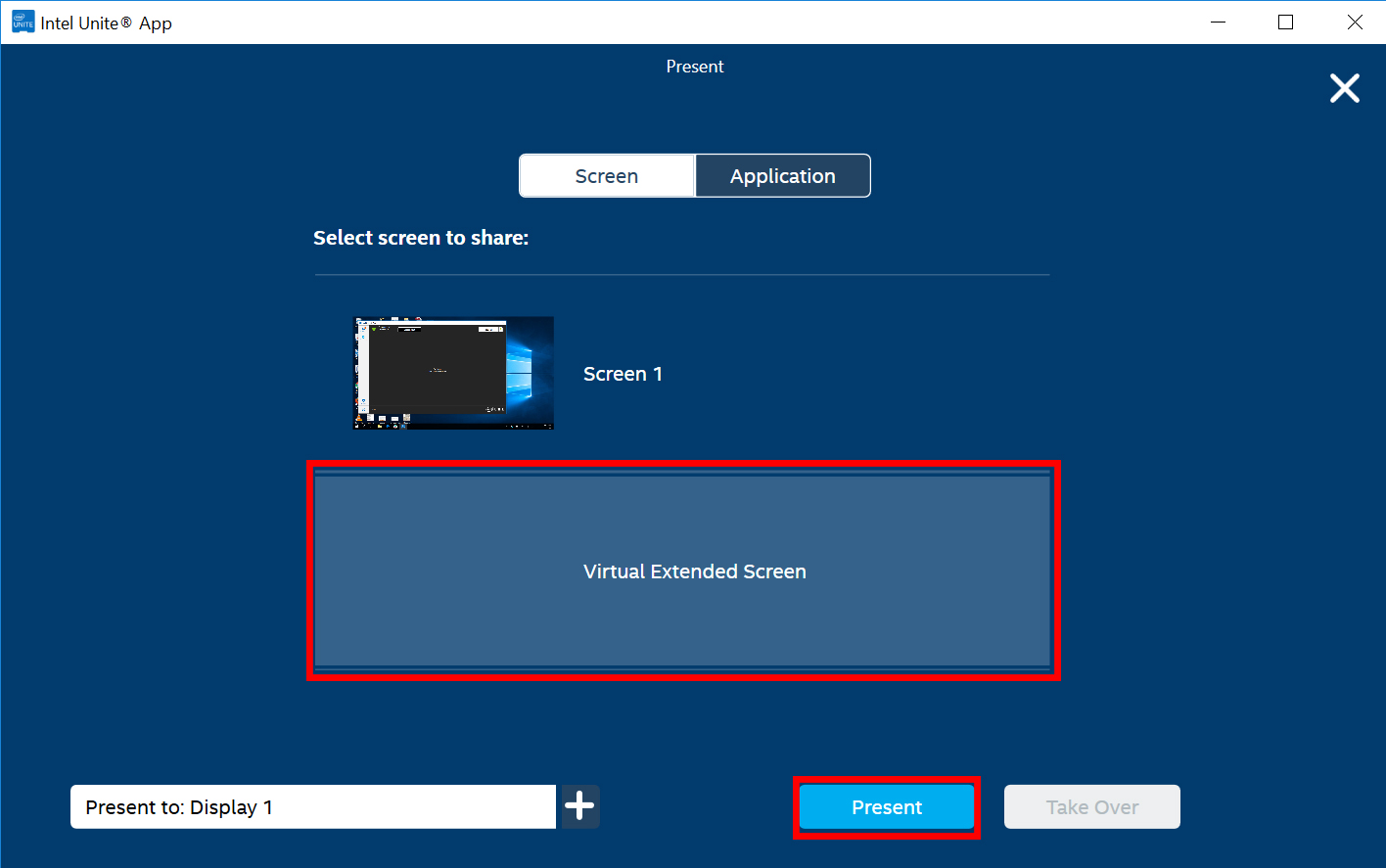Minimize the Intel Unite App window

click(1219, 22)
